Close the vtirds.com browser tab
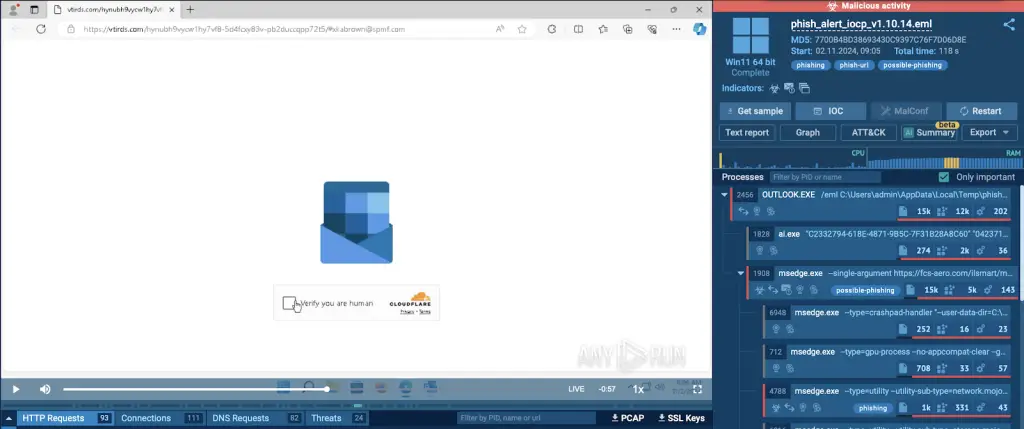 pyautogui.click(x=170, y=10)
